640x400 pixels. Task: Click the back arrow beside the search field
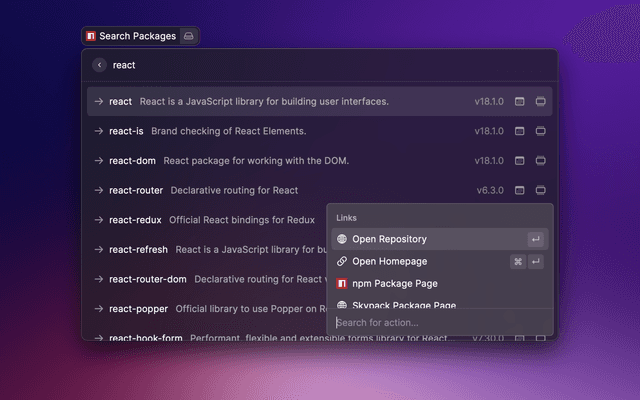[99, 65]
